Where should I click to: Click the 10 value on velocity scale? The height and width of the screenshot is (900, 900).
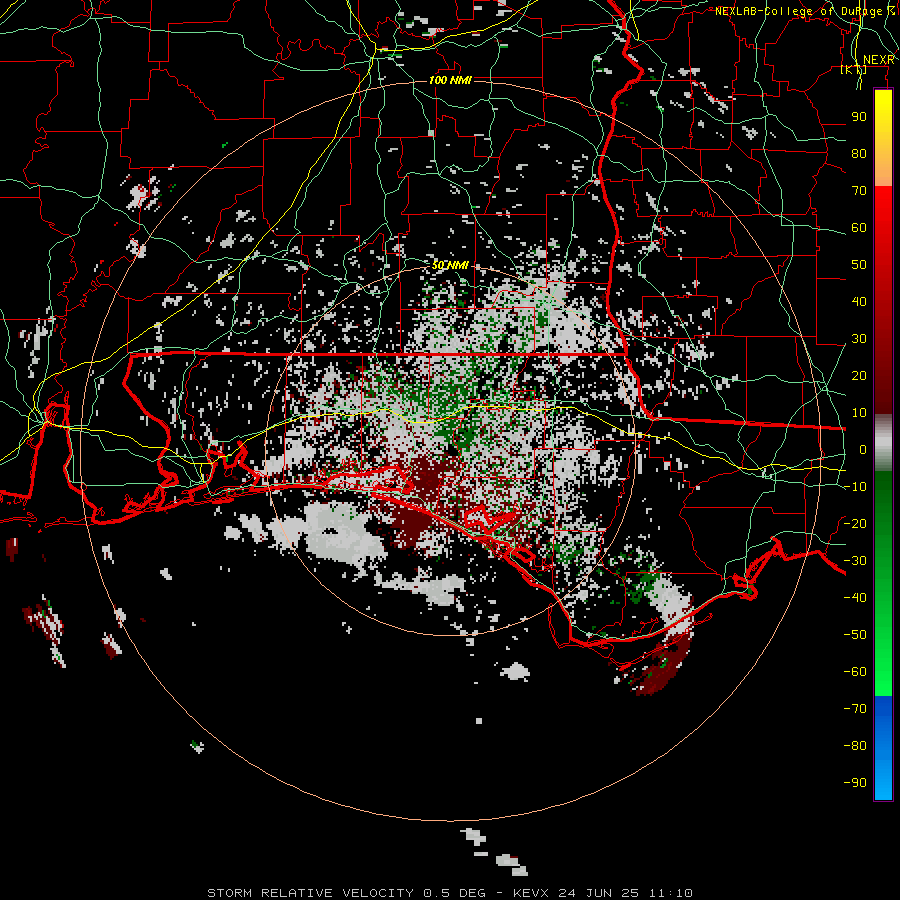[859, 413]
